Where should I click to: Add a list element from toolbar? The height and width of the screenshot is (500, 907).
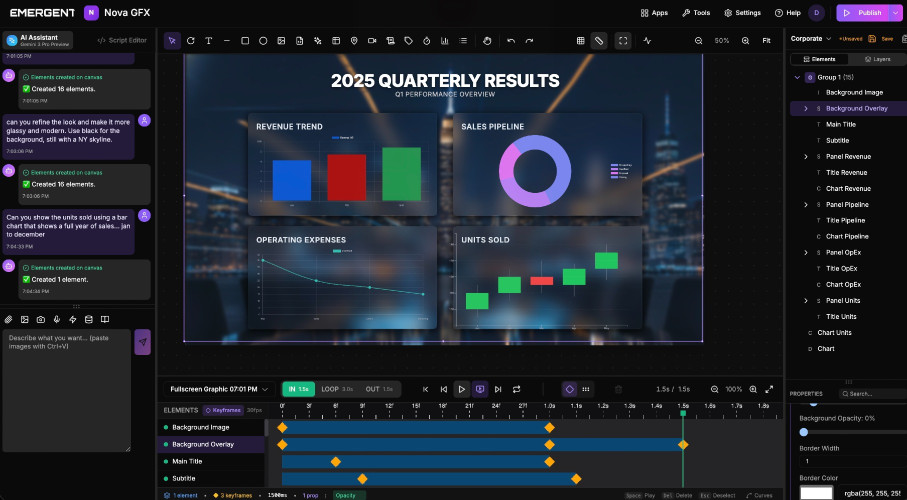(x=463, y=41)
